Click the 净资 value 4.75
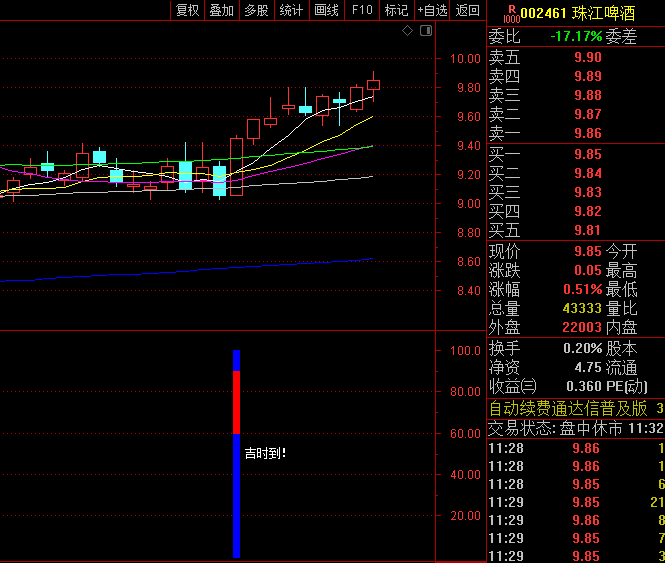Screen dimensions: 665x563 (x=588, y=367)
